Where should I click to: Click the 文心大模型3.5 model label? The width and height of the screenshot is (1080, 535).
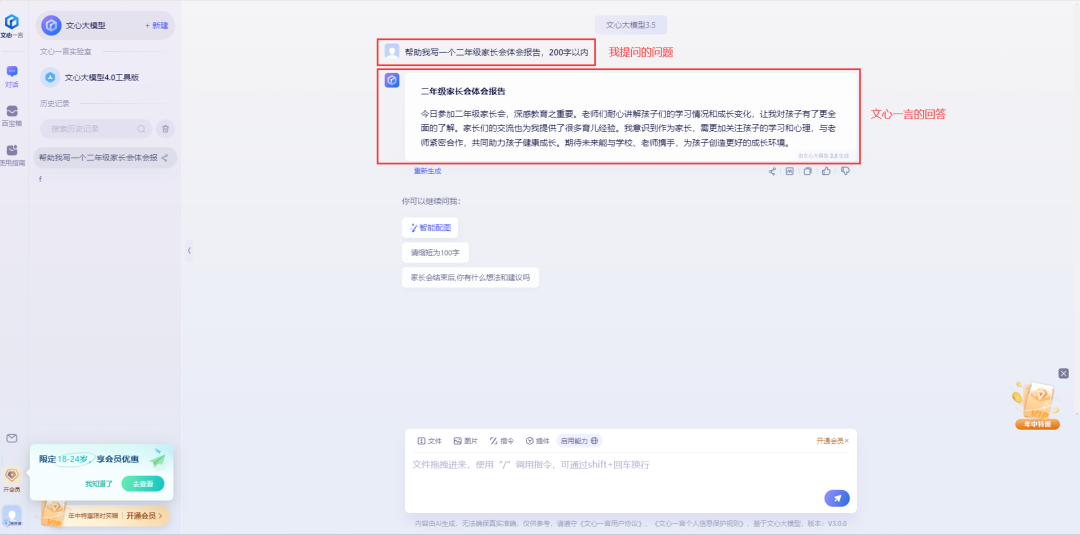point(631,25)
